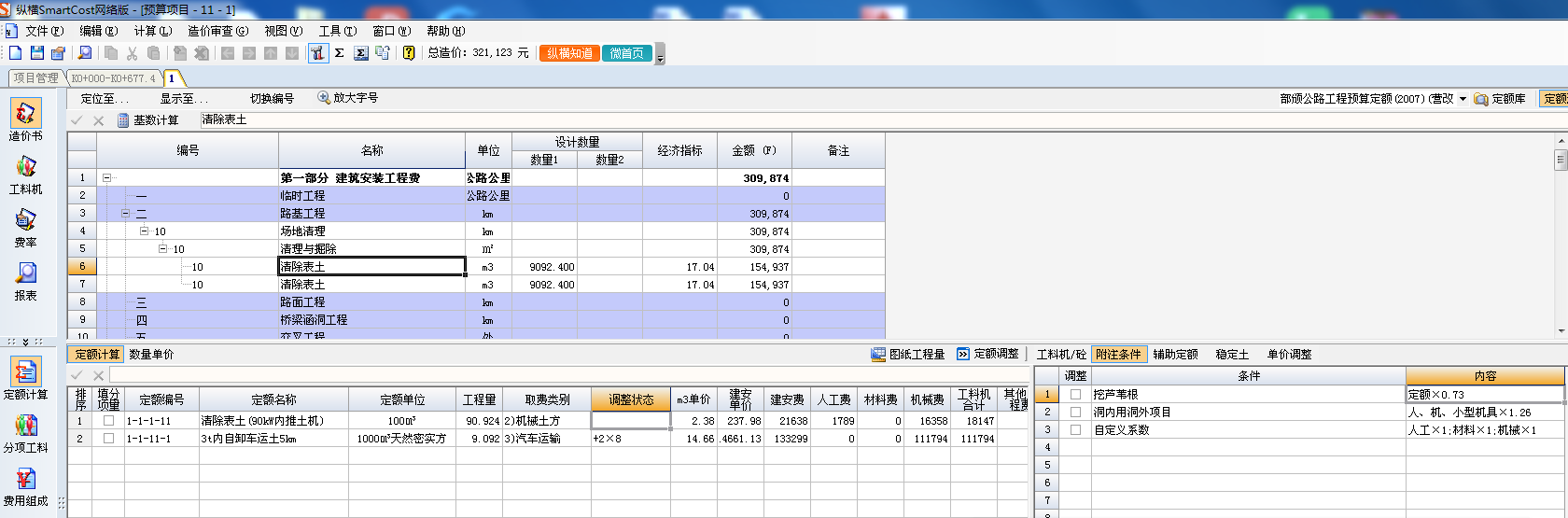Image resolution: width=1568 pixels, height=518 pixels.
Task: Click the 微首页 button
Action: pos(626,53)
